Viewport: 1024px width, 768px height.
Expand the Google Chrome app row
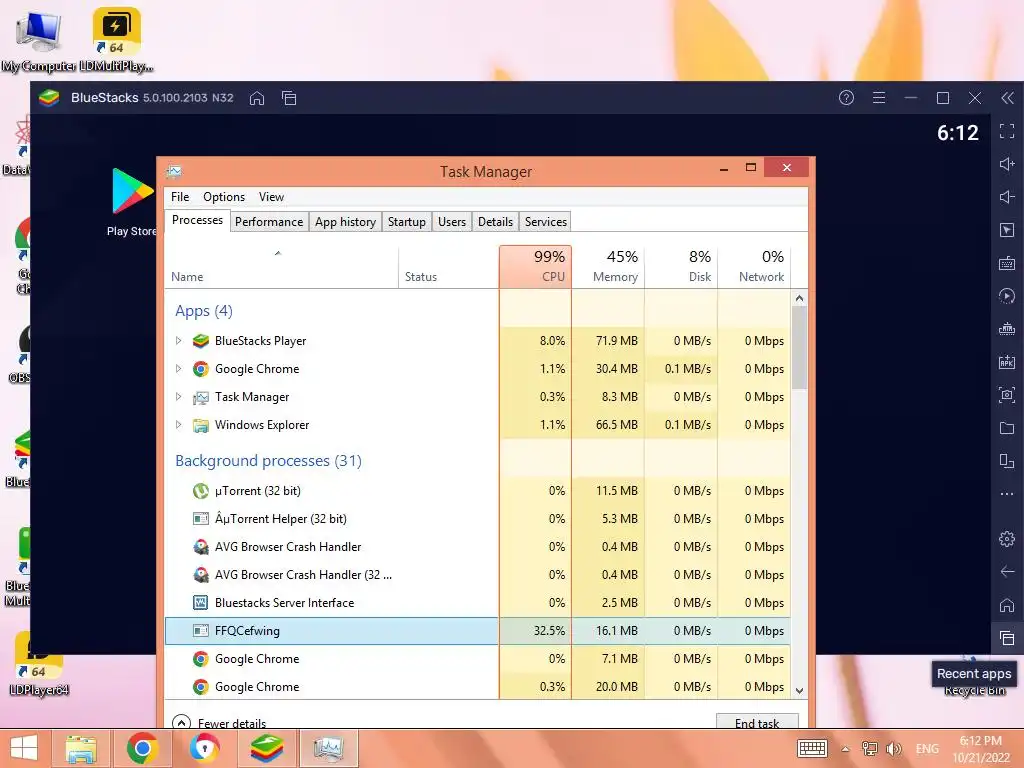pos(178,368)
